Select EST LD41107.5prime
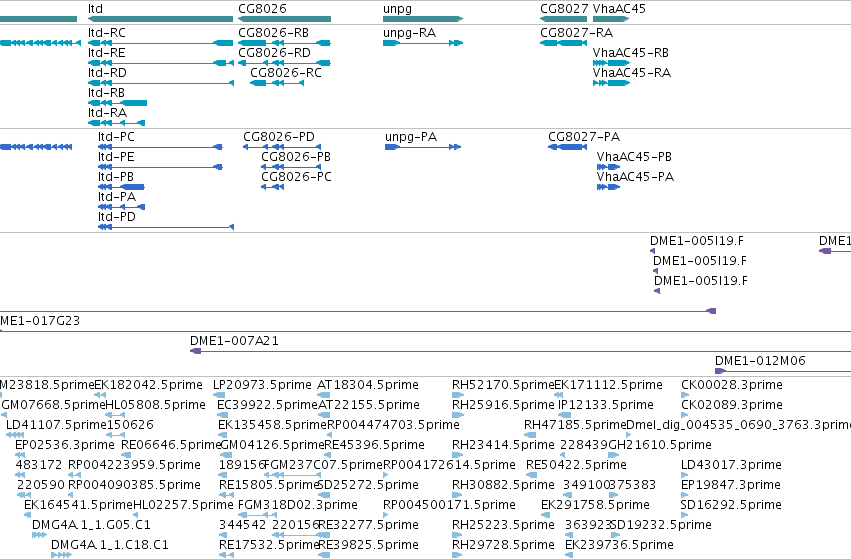The height and width of the screenshot is (560, 851). point(56,425)
